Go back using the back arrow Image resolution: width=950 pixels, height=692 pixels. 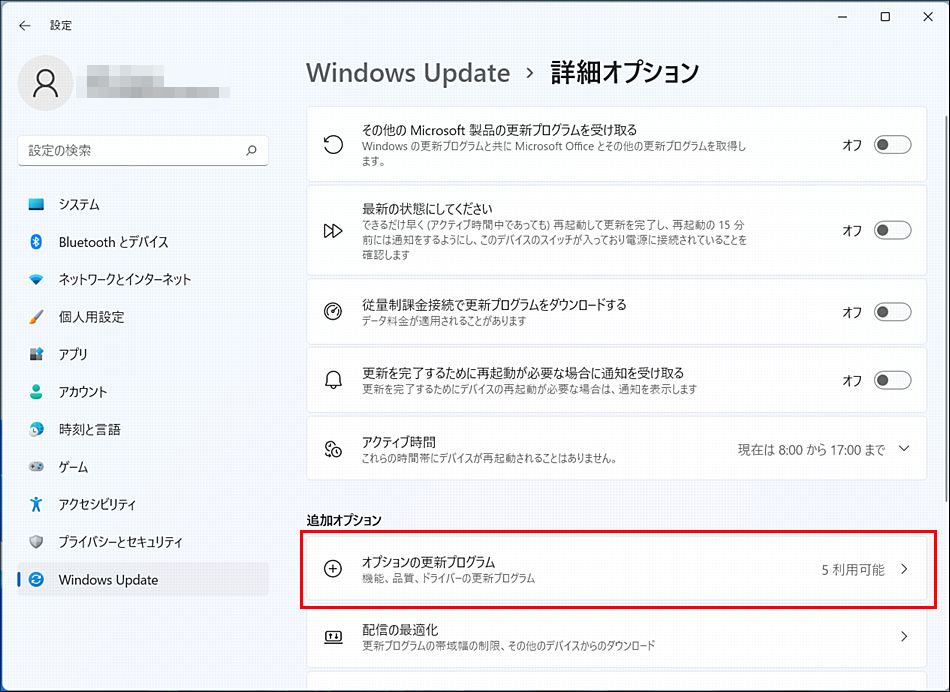click(x=24, y=25)
